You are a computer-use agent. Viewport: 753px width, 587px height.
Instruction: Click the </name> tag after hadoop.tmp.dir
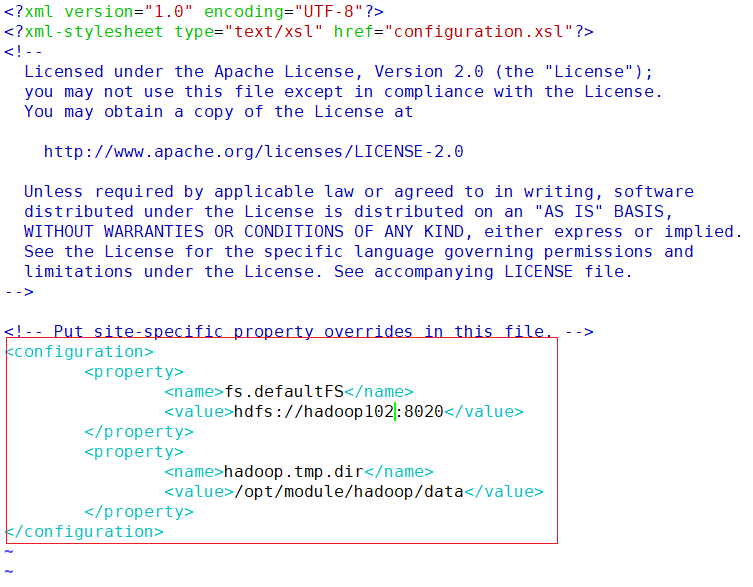(x=399, y=472)
